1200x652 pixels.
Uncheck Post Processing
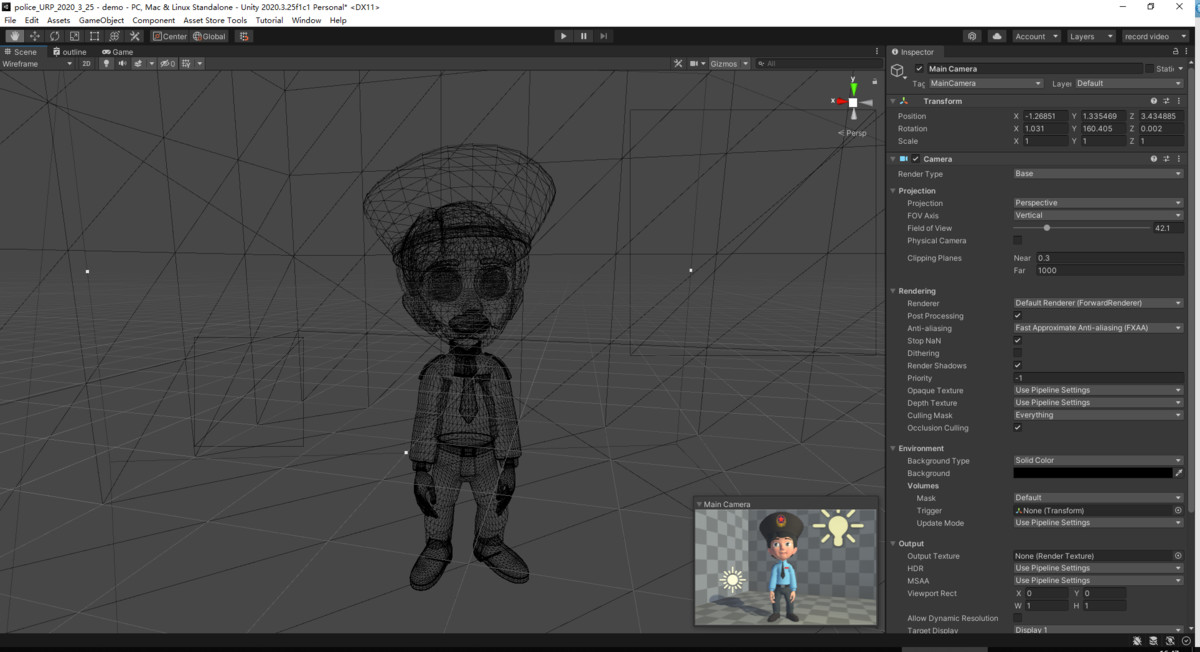pos(1018,316)
